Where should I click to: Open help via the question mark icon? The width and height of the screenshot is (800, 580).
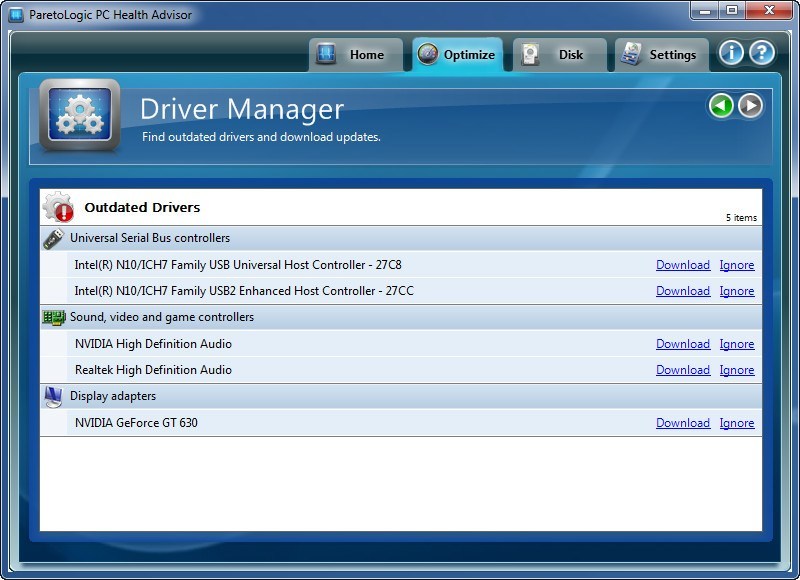(x=762, y=54)
